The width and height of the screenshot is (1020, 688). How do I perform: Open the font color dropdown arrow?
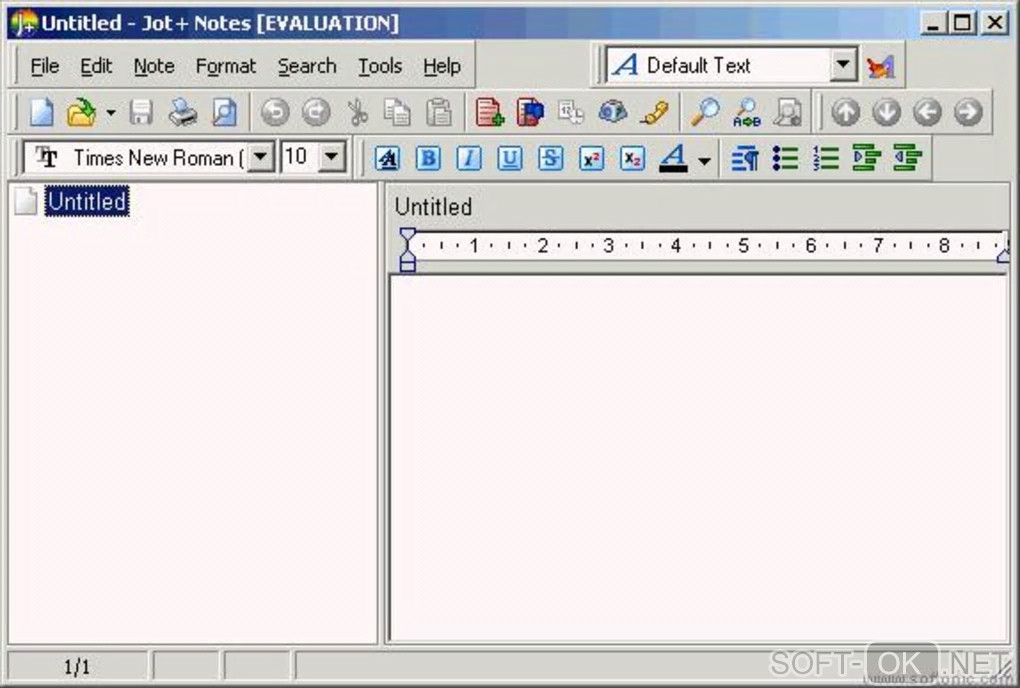coord(704,159)
